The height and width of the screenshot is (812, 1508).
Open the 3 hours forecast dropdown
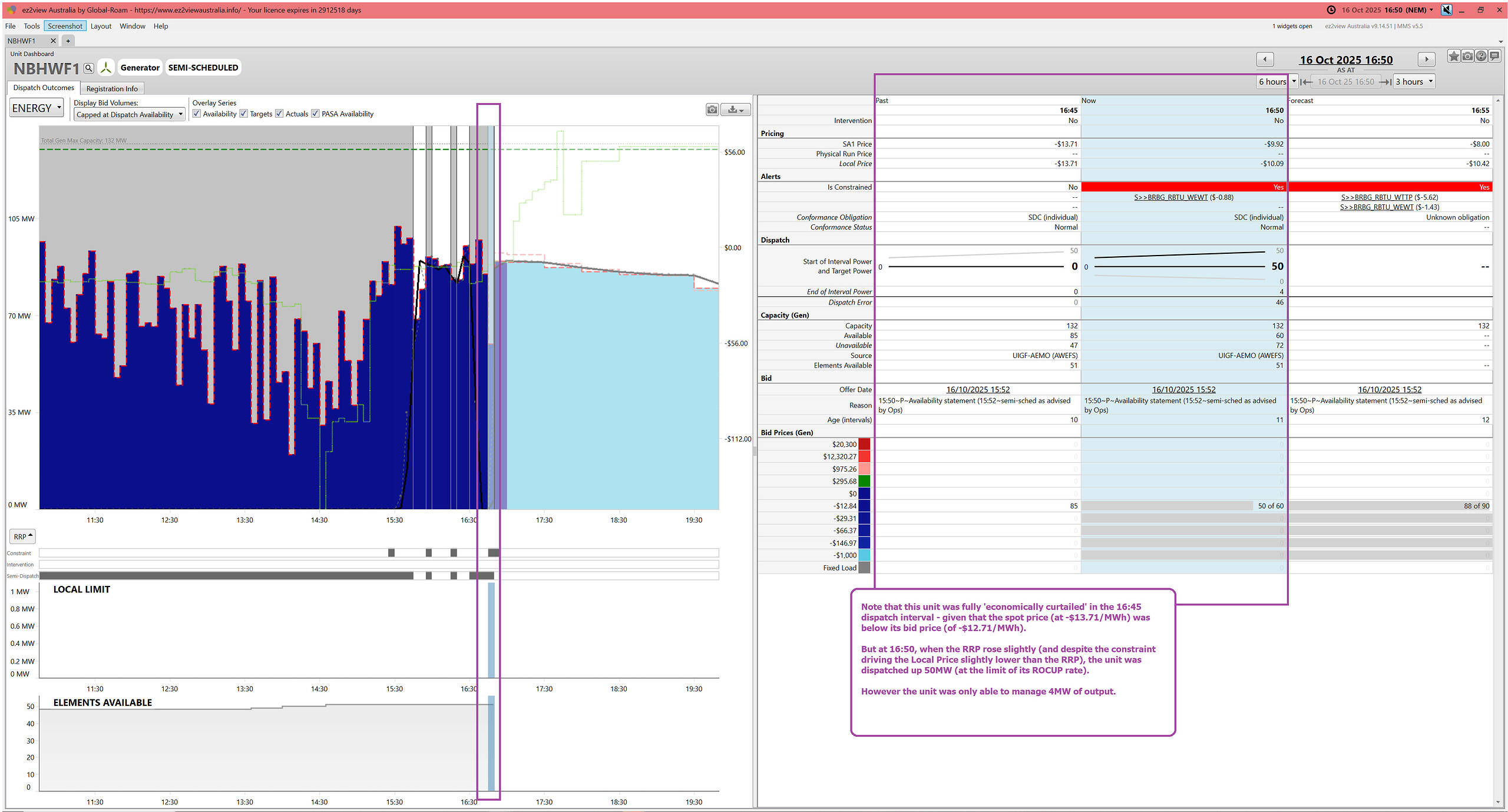point(1414,82)
